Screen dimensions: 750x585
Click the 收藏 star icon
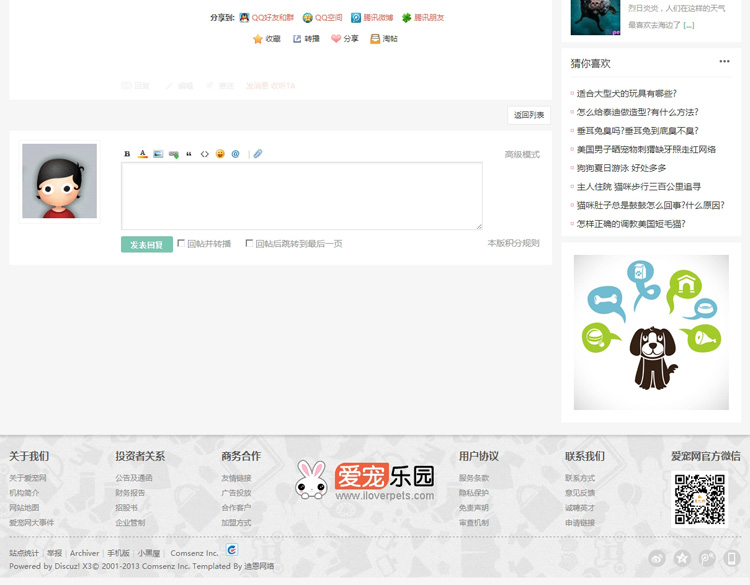click(258, 39)
